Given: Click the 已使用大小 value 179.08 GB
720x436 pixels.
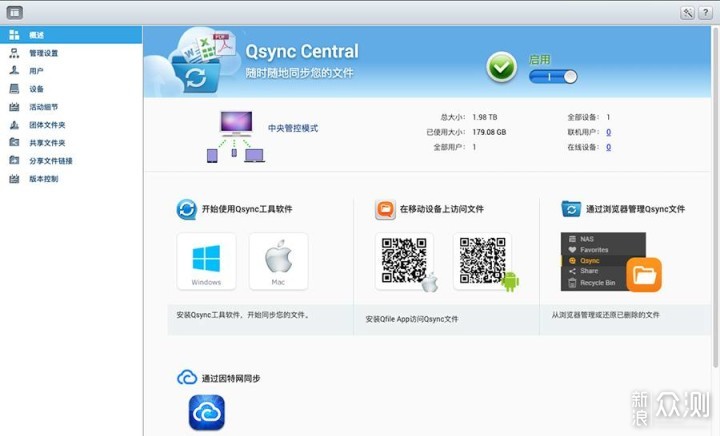Looking at the screenshot, I should point(489,132).
